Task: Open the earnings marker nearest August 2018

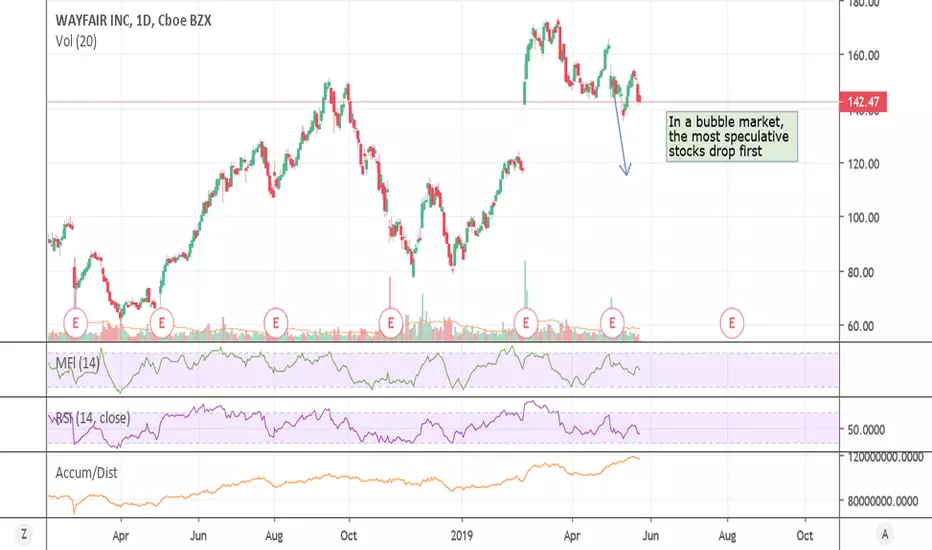Action: pos(275,323)
